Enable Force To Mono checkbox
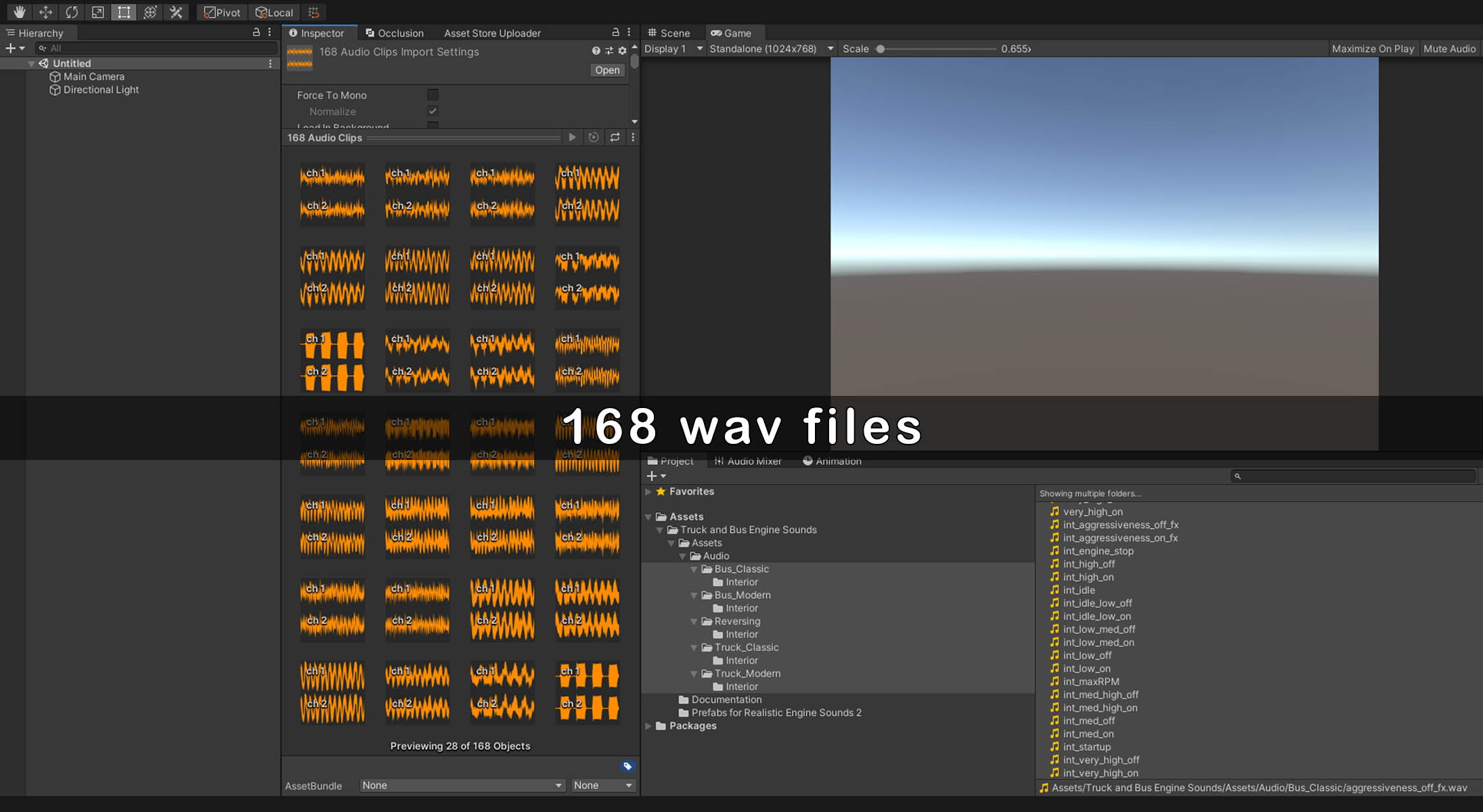This screenshot has height=812, width=1483. click(433, 95)
